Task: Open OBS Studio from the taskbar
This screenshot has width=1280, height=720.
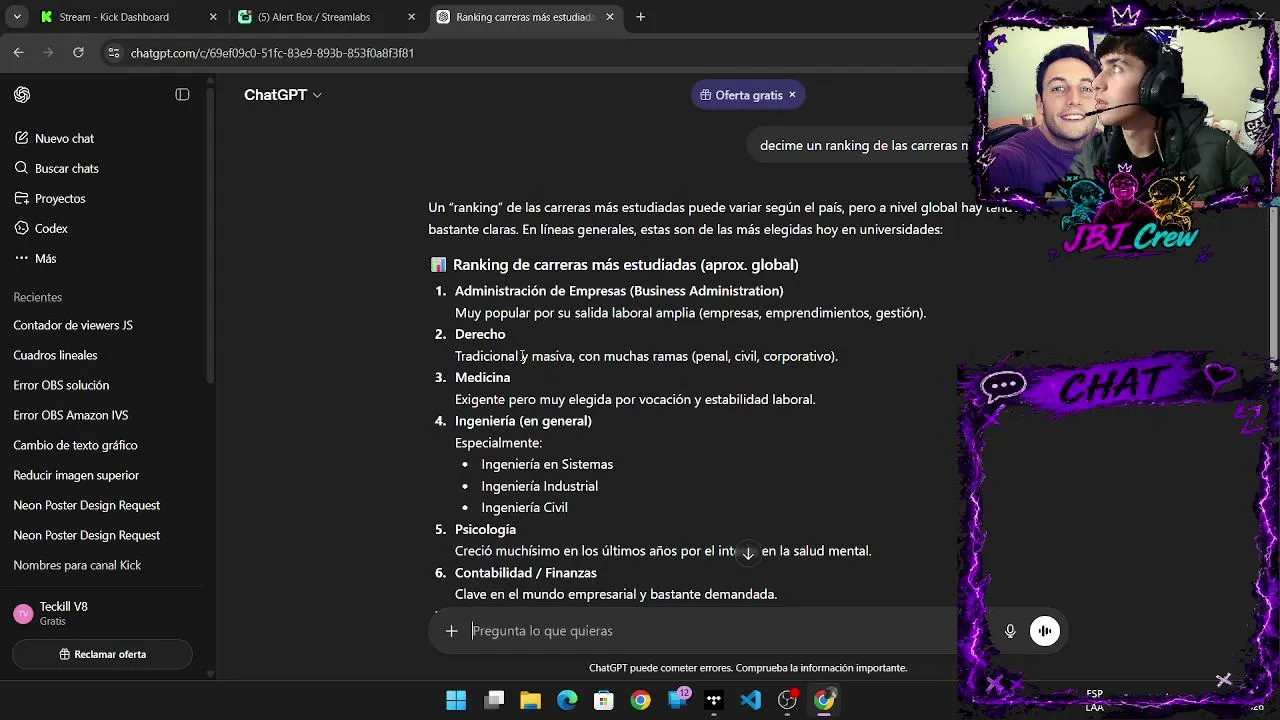Action: coord(788,700)
